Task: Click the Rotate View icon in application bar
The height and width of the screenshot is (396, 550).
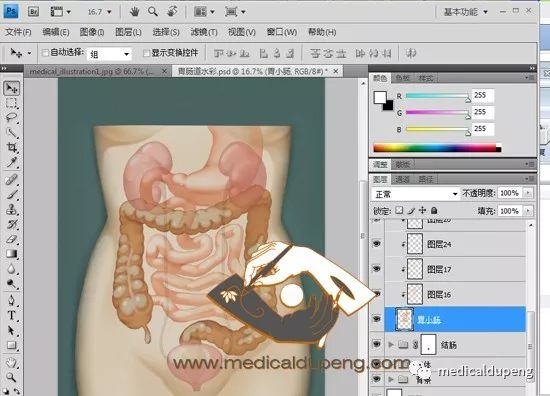Action: tap(172, 12)
